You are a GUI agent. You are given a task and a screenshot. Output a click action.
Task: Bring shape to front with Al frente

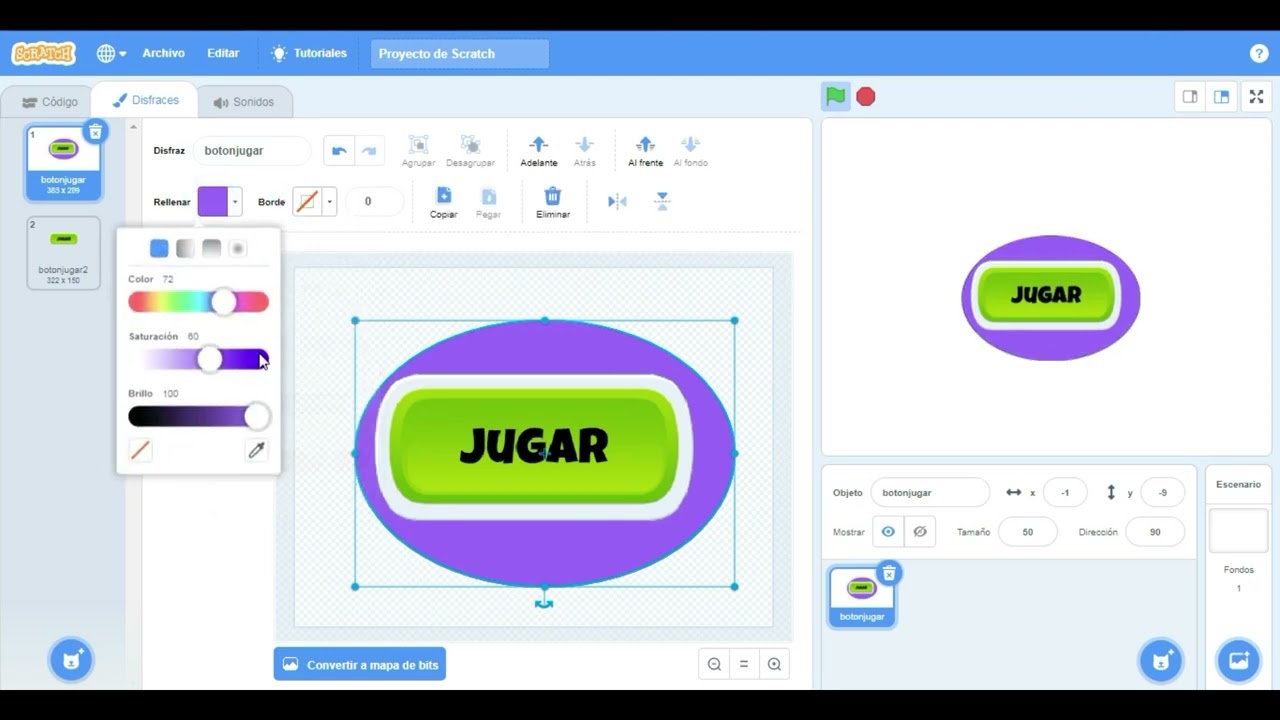[645, 151]
